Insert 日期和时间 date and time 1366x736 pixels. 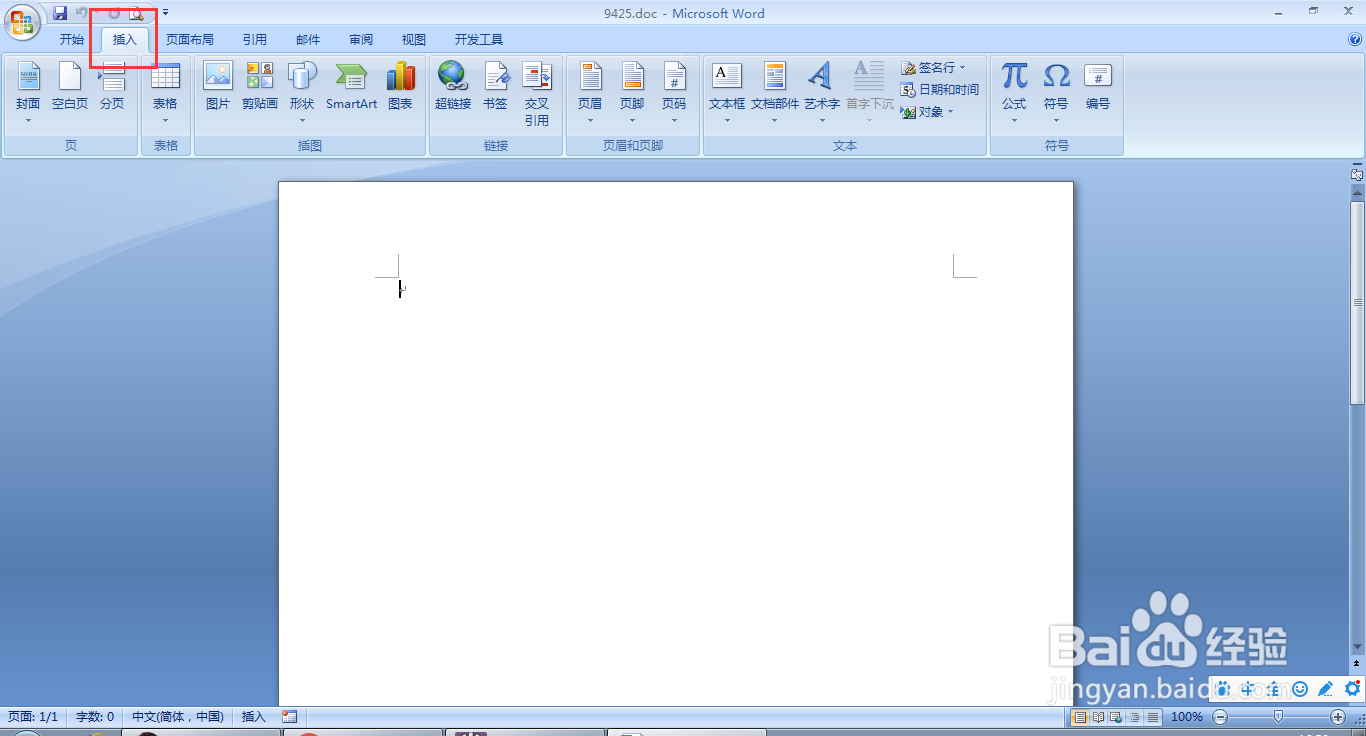pos(940,90)
